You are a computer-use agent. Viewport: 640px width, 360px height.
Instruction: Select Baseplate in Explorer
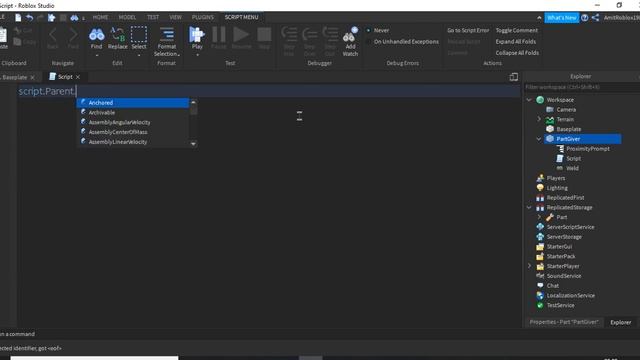click(569, 129)
